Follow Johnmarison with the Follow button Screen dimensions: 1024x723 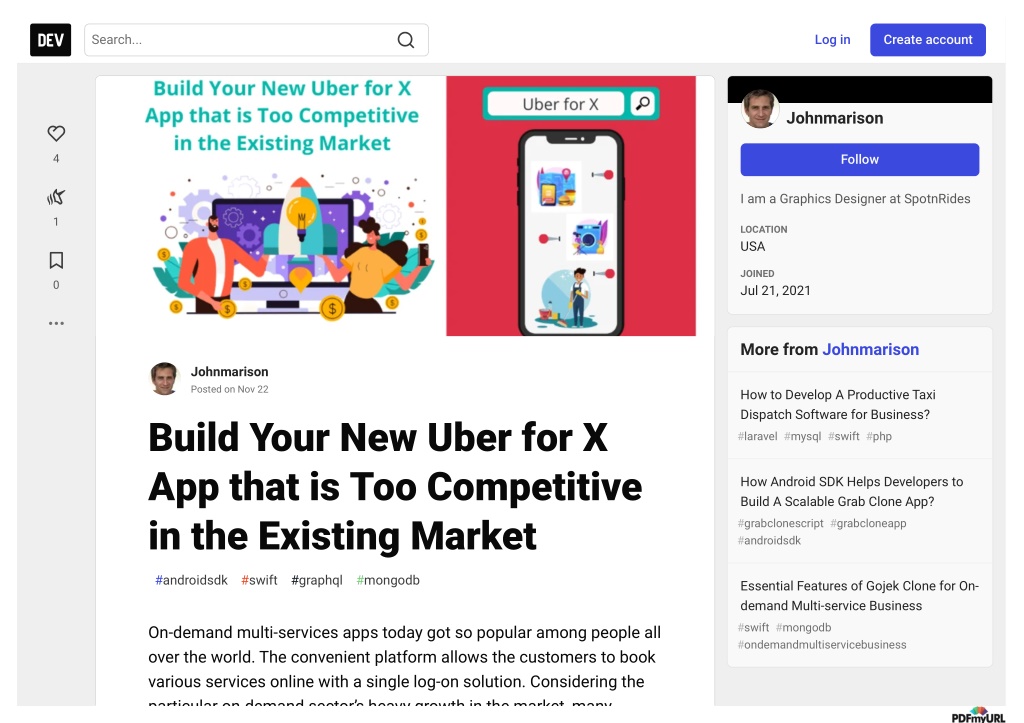(x=859, y=159)
